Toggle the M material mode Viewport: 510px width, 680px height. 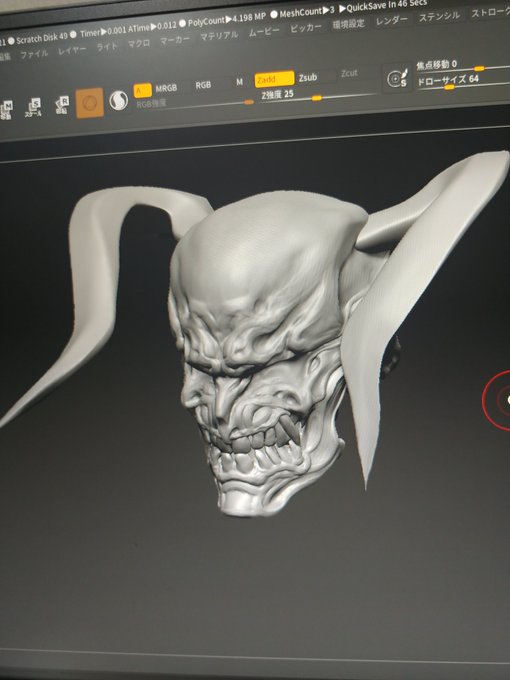coord(239,82)
